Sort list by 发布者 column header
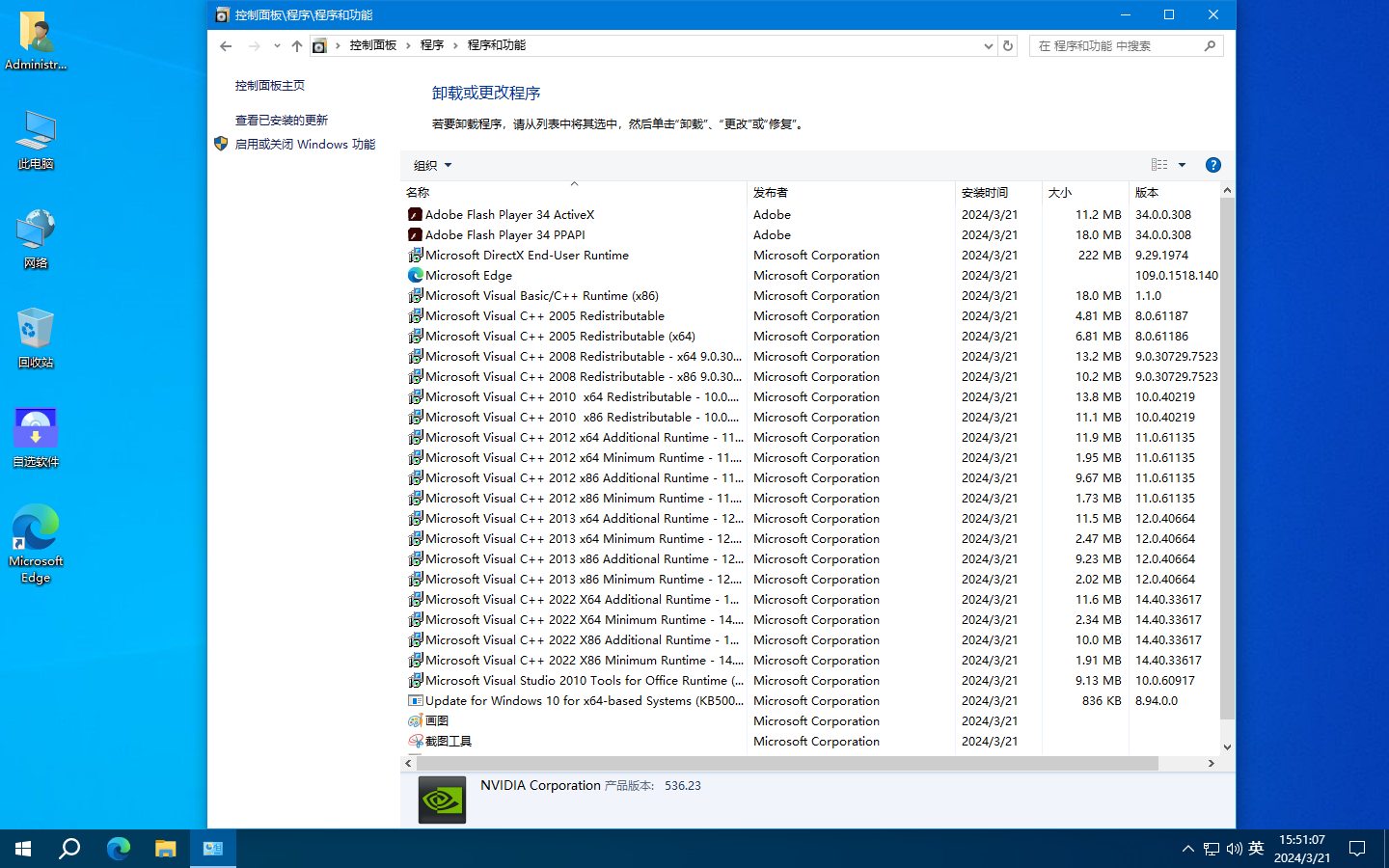This screenshot has width=1389, height=868. (771, 193)
